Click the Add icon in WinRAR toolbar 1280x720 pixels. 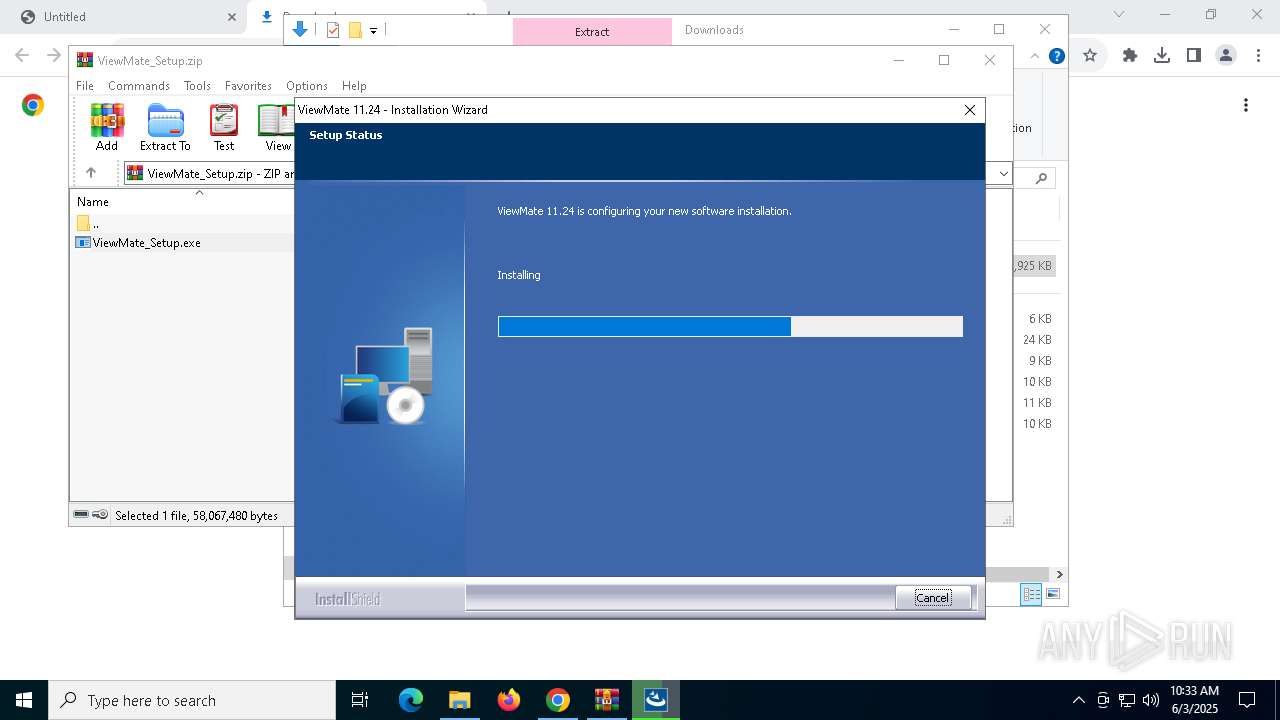pyautogui.click(x=107, y=127)
